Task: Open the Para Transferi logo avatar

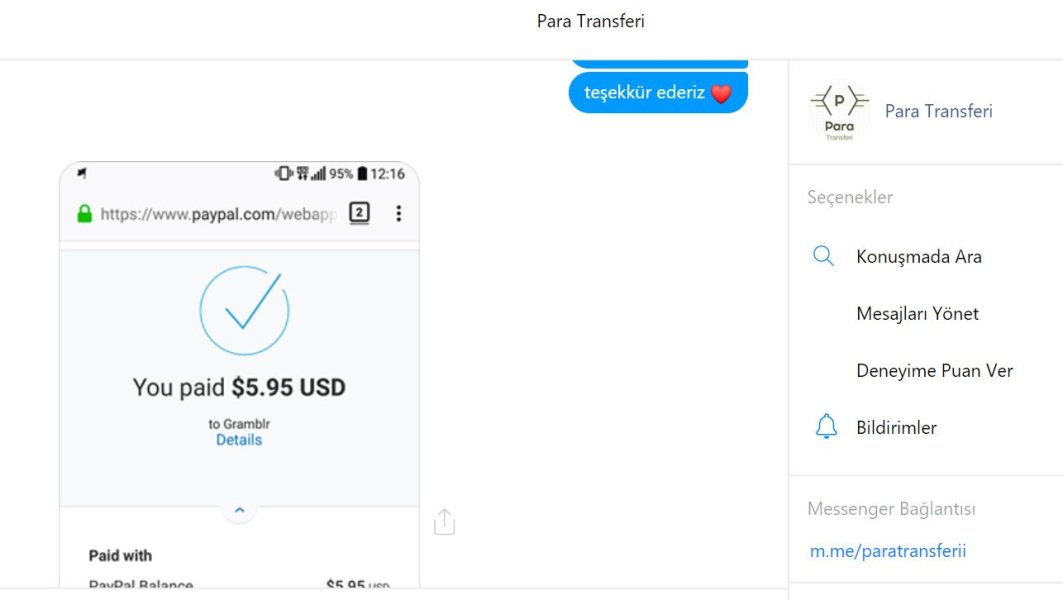Action: [839, 112]
